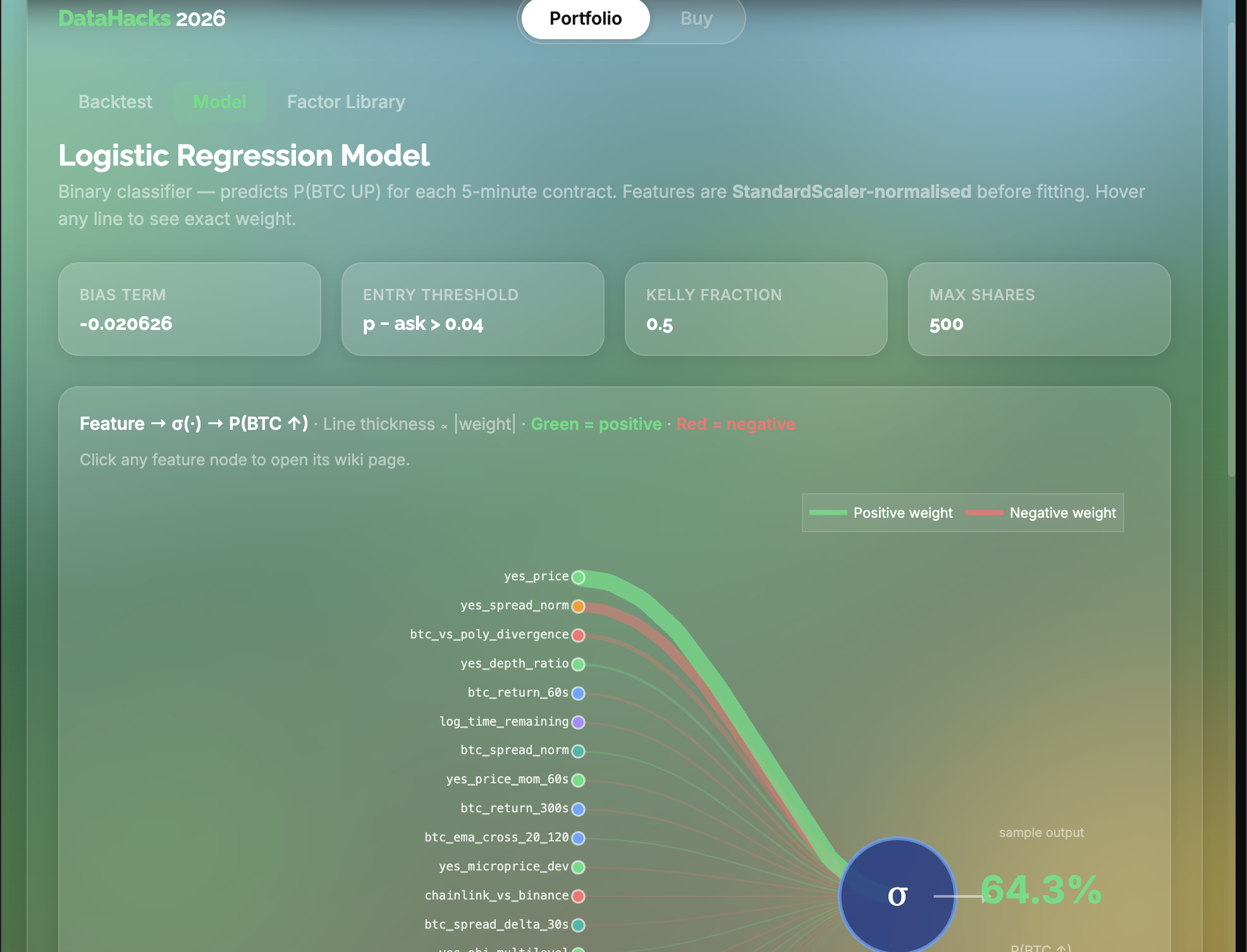
Task: Select the Model tab
Action: tap(219, 102)
